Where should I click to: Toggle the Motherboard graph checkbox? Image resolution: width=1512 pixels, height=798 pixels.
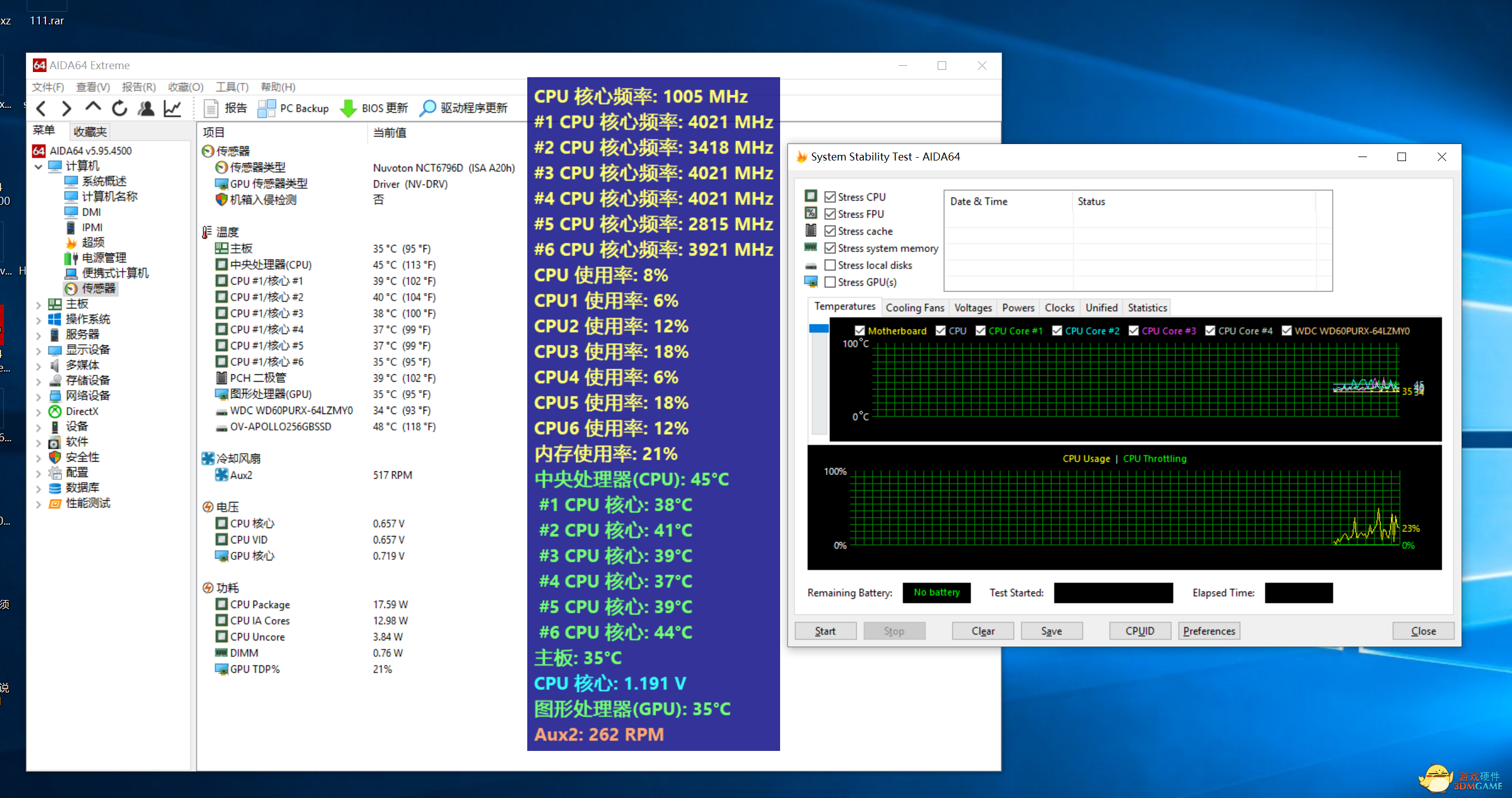coord(860,331)
